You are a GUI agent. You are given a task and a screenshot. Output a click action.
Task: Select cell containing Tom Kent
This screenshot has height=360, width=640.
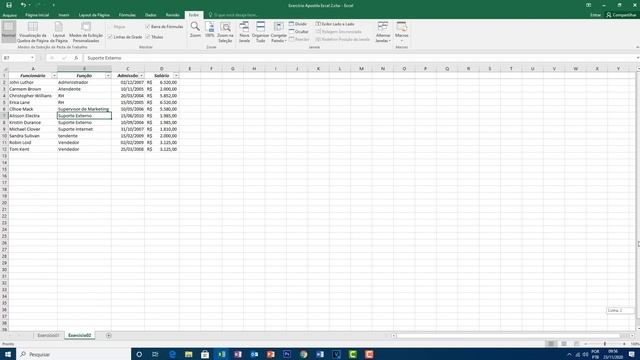point(33,149)
